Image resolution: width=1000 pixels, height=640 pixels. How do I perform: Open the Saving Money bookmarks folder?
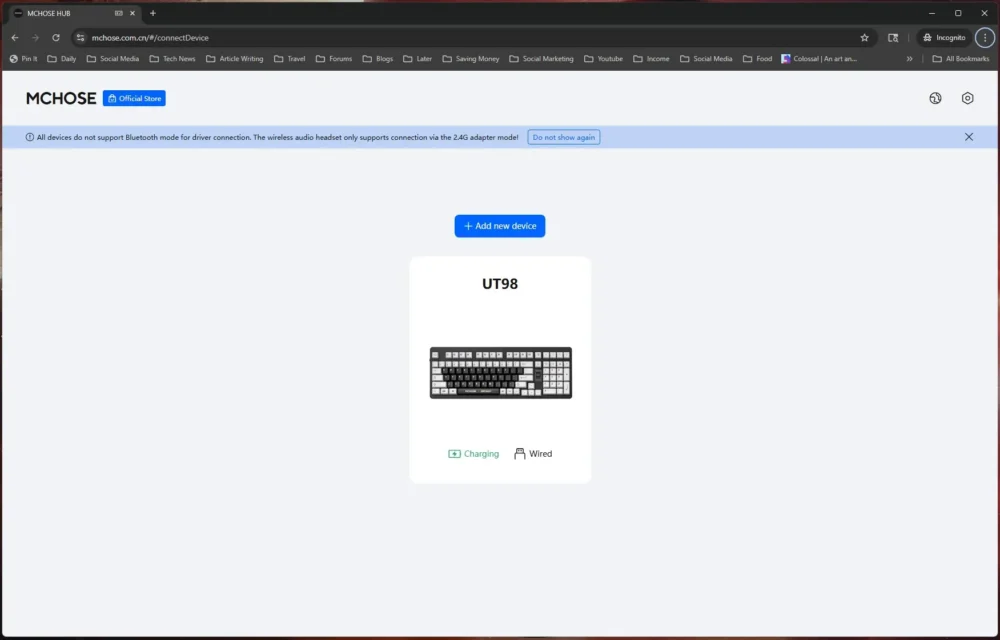click(x=471, y=59)
